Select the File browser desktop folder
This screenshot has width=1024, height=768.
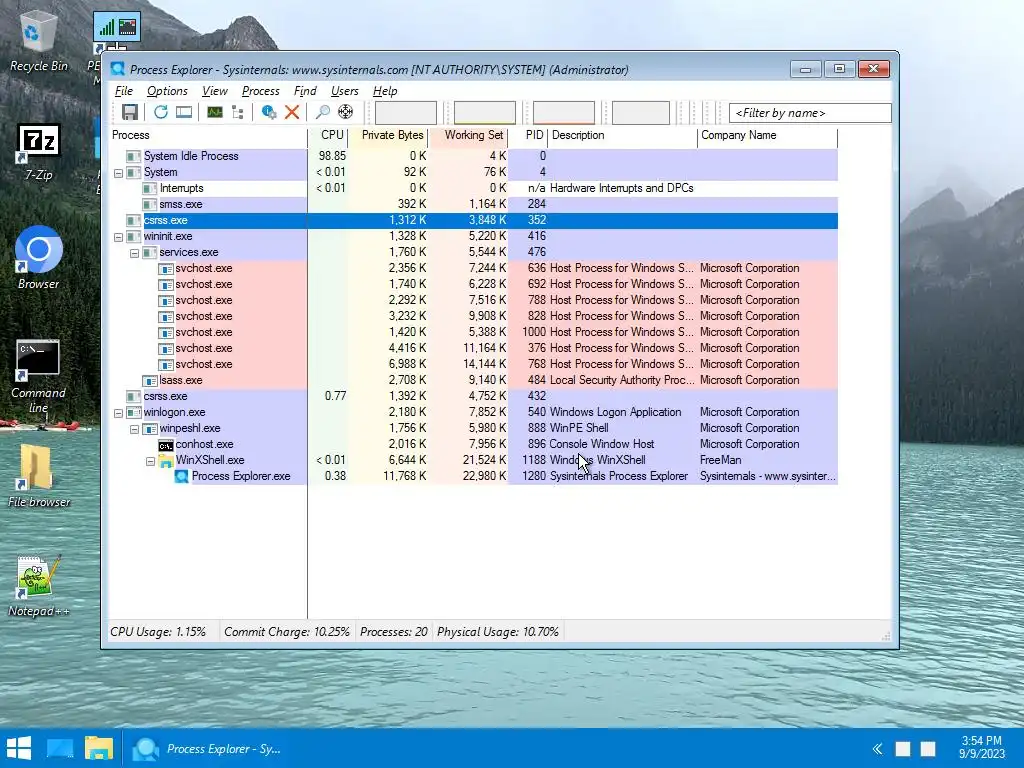pos(39,476)
